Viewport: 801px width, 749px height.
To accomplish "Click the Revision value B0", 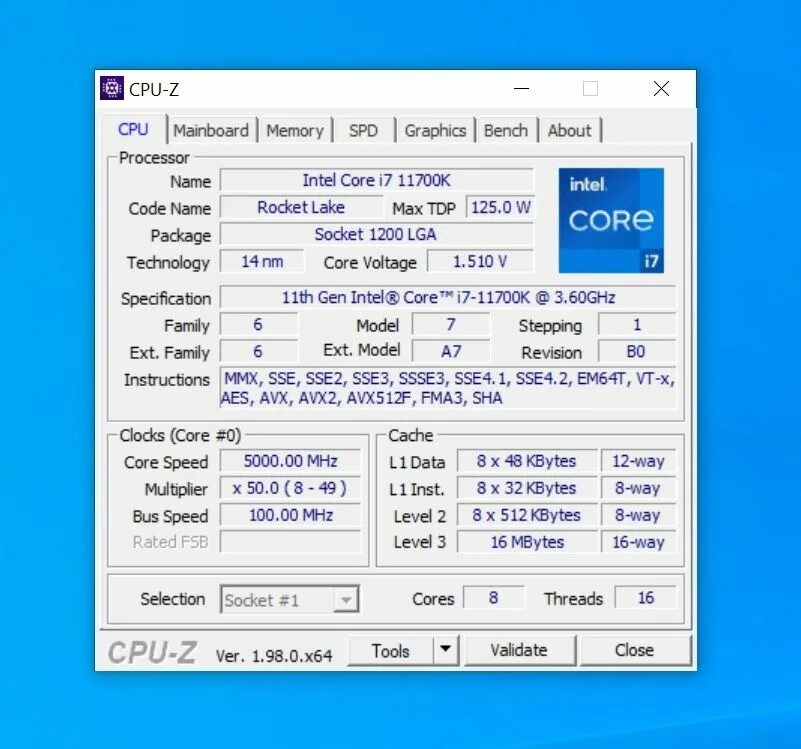I will [637, 352].
